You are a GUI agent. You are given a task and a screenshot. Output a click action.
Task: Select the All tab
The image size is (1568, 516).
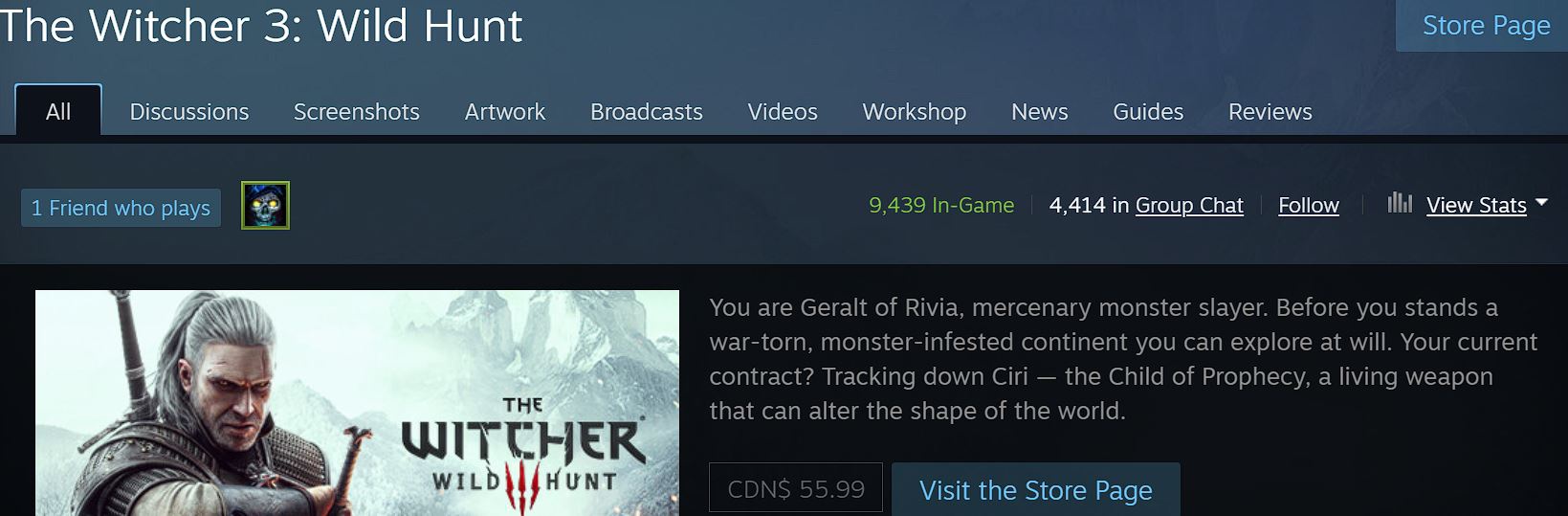[58, 111]
